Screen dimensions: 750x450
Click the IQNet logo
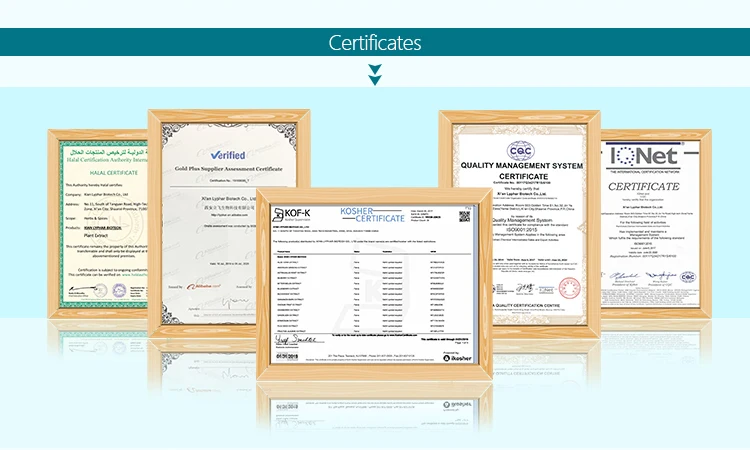644,156
